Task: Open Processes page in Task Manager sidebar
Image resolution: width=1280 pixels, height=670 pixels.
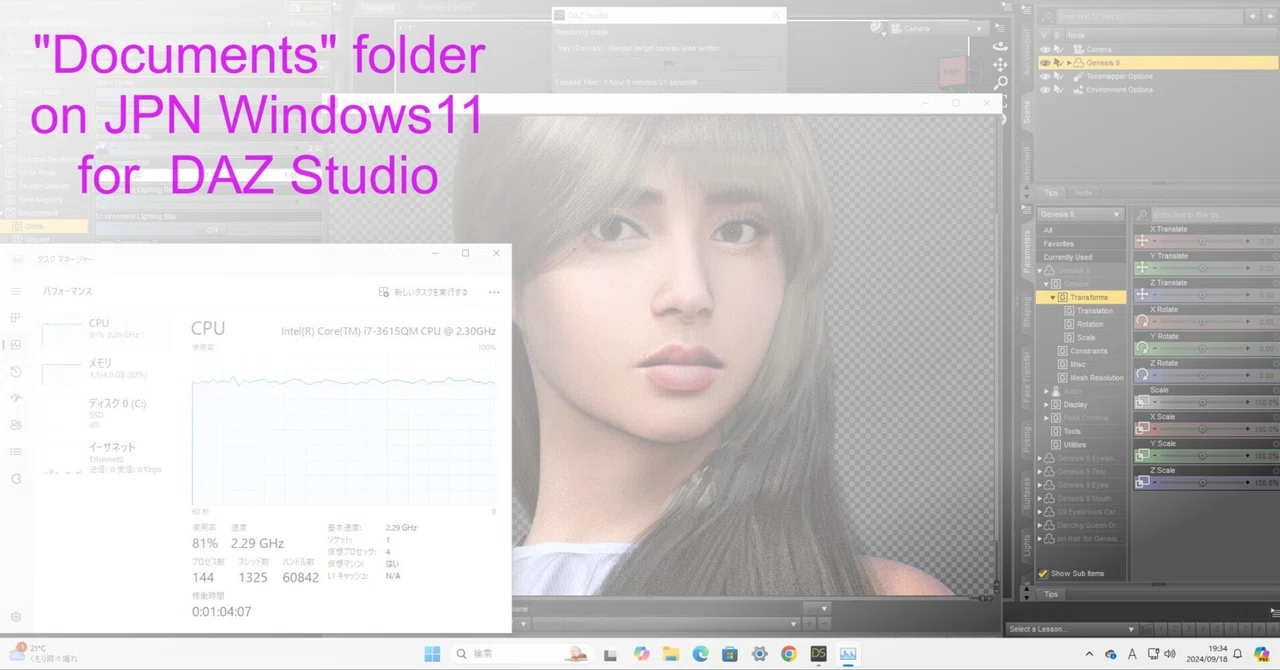Action: click(x=16, y=318)
